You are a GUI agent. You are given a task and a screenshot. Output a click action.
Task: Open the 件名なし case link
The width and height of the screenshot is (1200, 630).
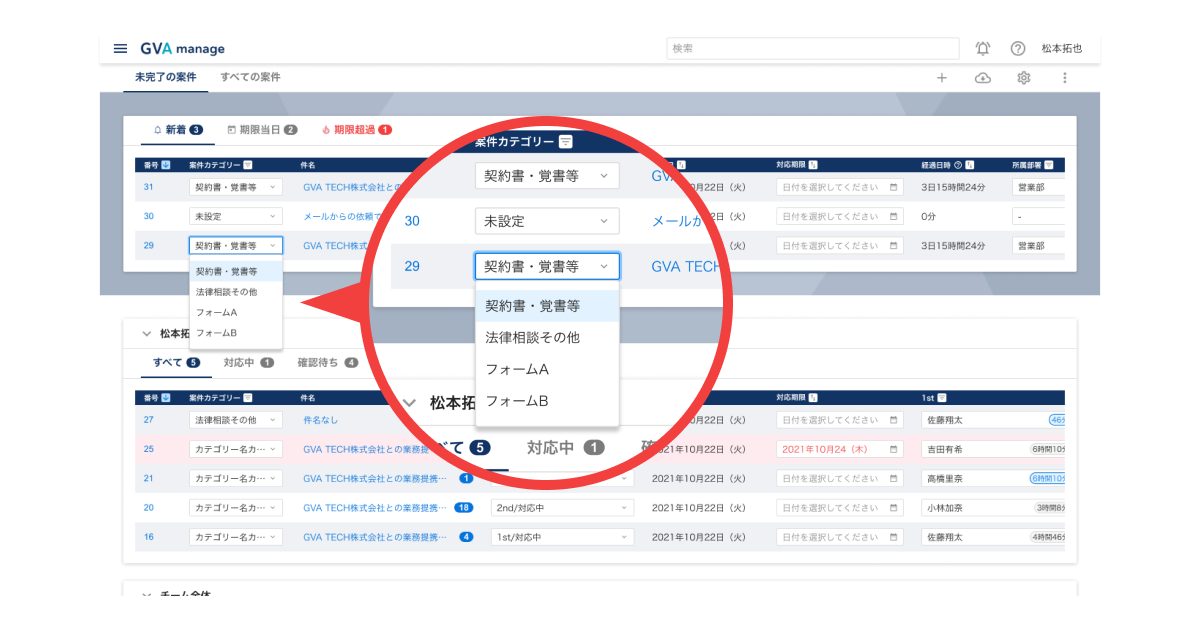pyautogui.click(x=322, y=419)
